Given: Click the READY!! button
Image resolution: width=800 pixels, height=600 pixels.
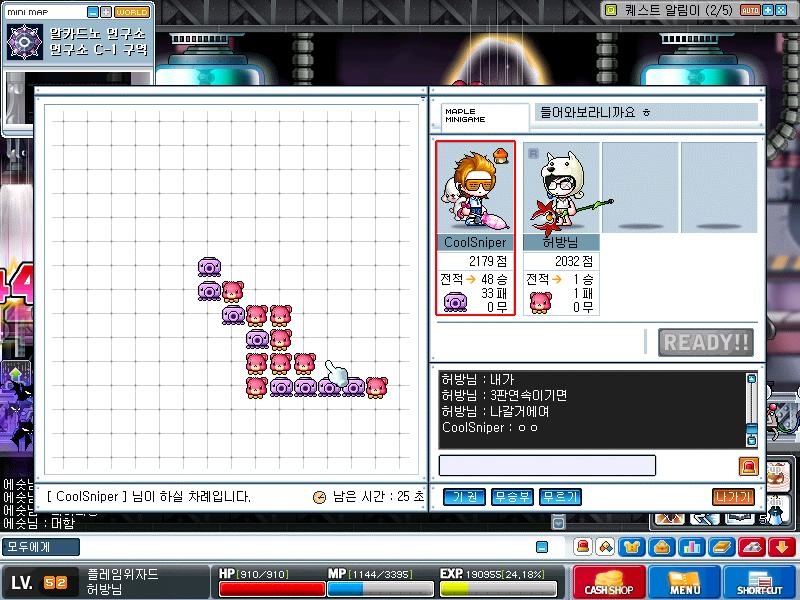Looking at the screenshot, I should point(706,342).
